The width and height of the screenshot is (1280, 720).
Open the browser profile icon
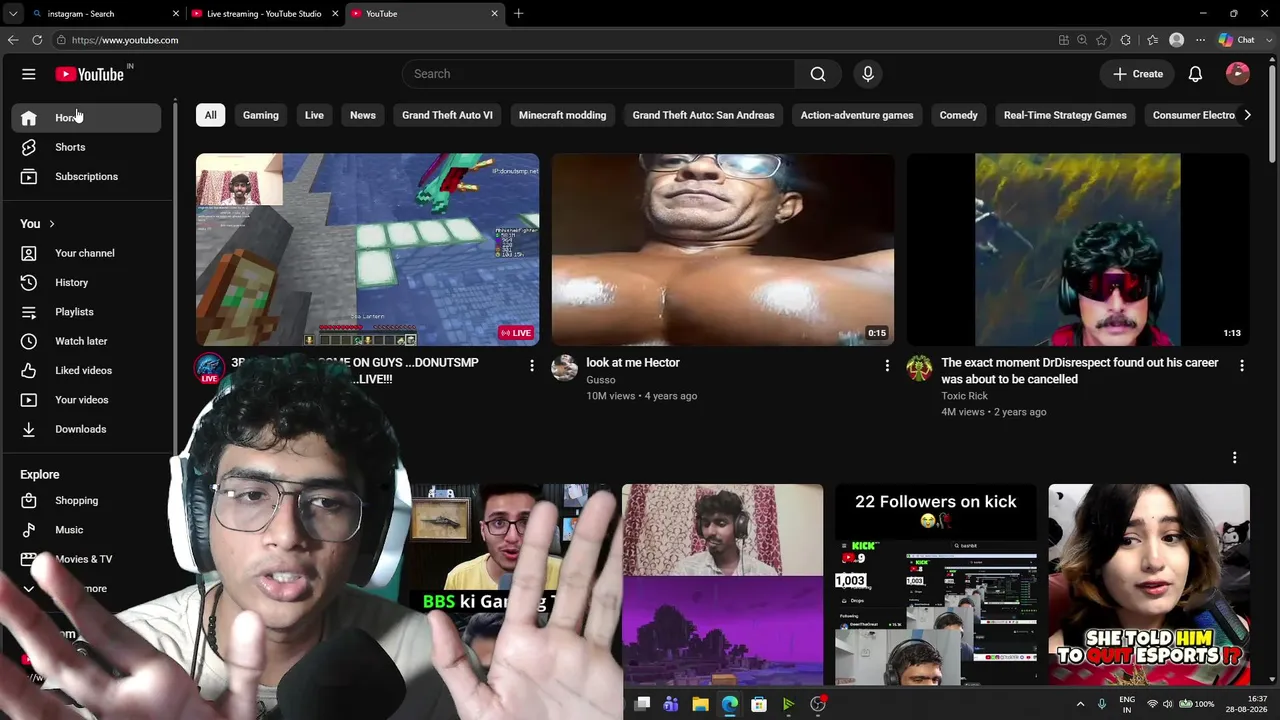point(1177,40)
